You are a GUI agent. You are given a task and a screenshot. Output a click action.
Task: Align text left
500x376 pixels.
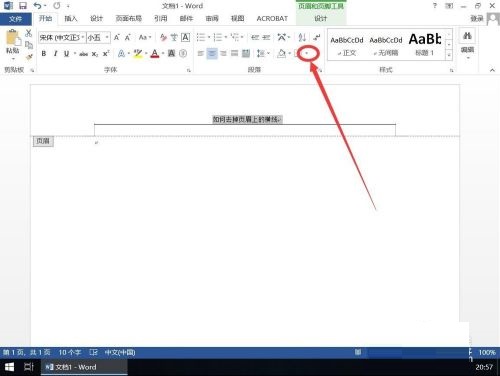pos(201,53)
